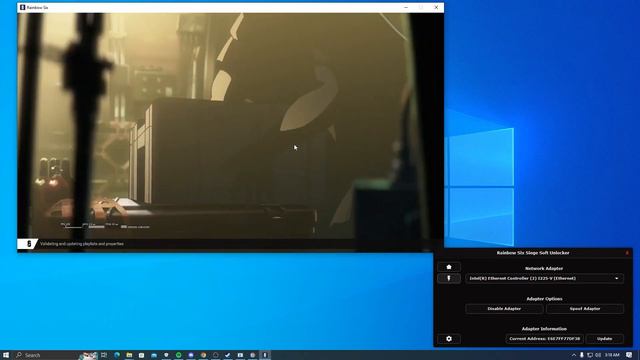Click the "Adapter Options" heading text

(544, 299)
